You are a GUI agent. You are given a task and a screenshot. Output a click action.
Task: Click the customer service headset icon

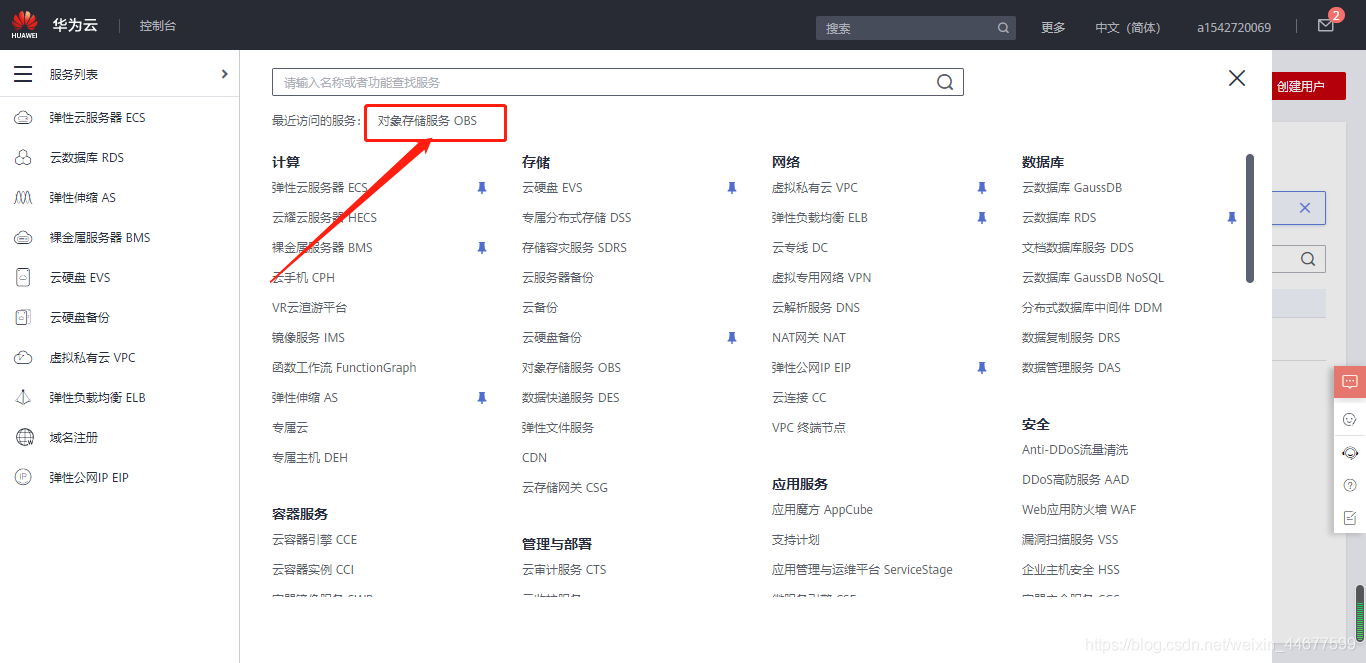click(x=1350, y=453)
